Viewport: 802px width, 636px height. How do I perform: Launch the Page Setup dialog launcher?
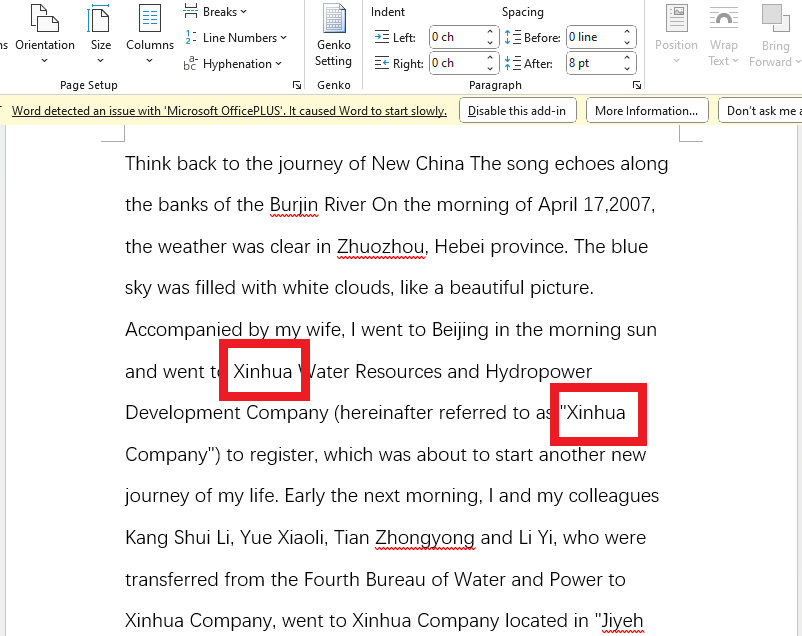pos(297,85)
